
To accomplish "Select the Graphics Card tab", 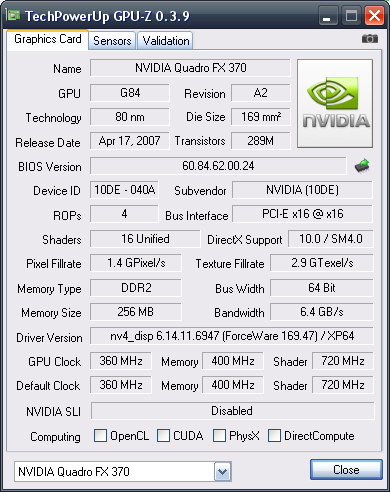I will (x=47, y=40).
